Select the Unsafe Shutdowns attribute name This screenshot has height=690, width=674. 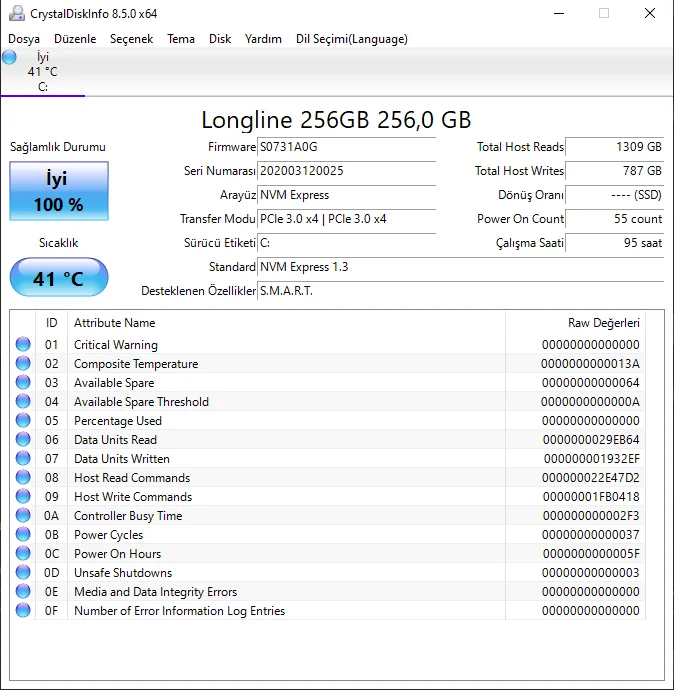click(x=123, y=573)
